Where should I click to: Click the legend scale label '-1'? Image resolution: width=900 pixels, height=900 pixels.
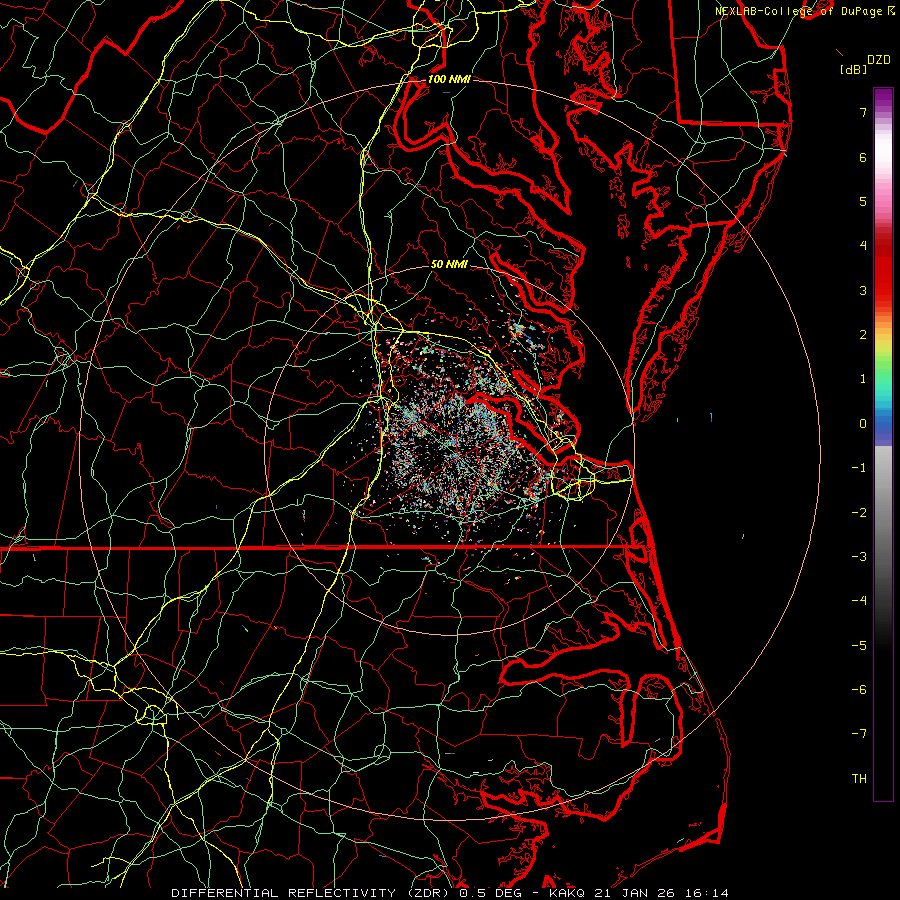click(859, 468)
